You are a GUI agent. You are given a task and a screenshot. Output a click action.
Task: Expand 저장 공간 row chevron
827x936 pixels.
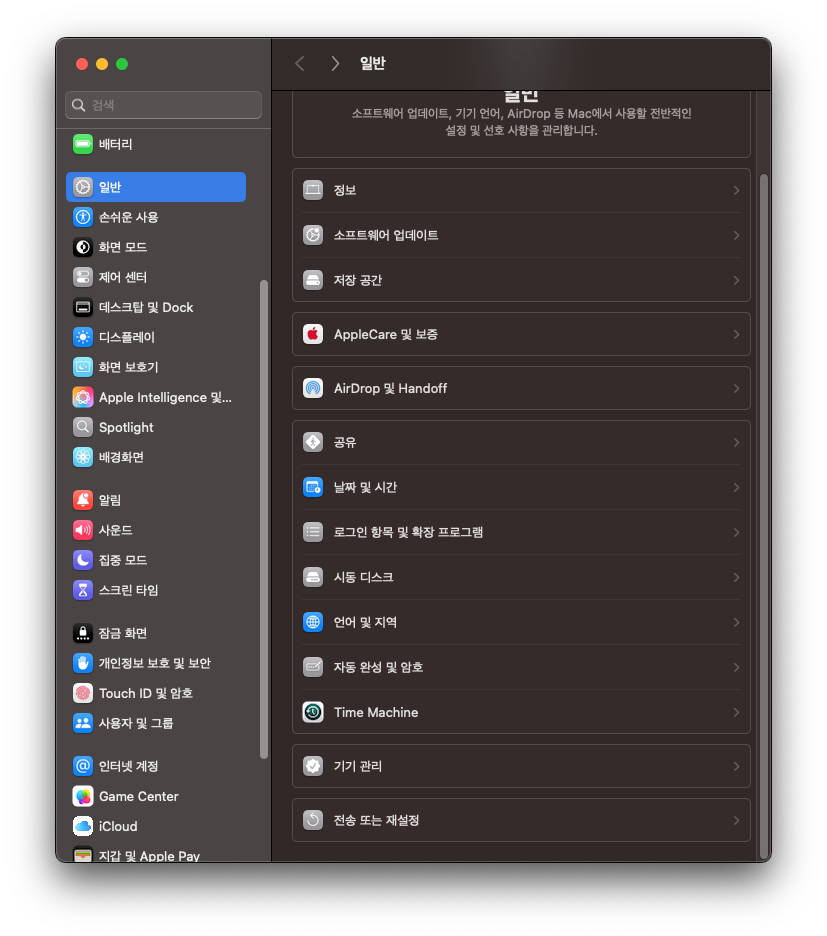[x=736, y=280]
